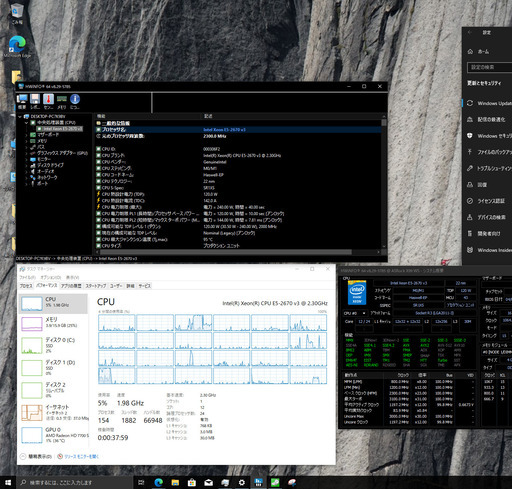Open the CPU #0 dropdown in the HWiNFO summary window
Screen dimensions: 512x489
pos(355,313)
